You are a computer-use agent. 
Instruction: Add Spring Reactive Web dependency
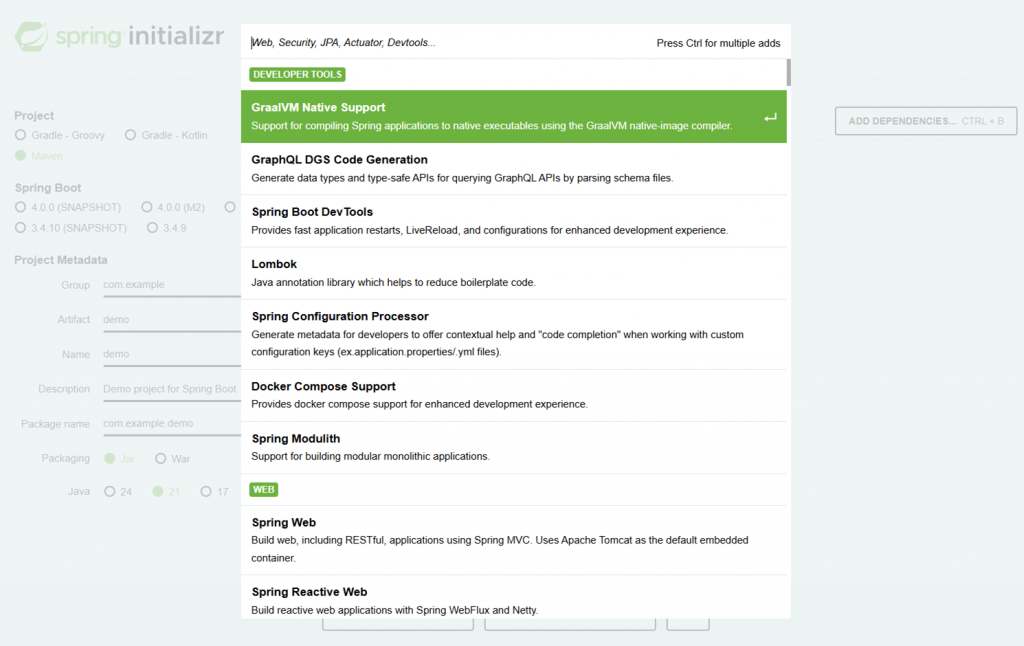[513, 597]
